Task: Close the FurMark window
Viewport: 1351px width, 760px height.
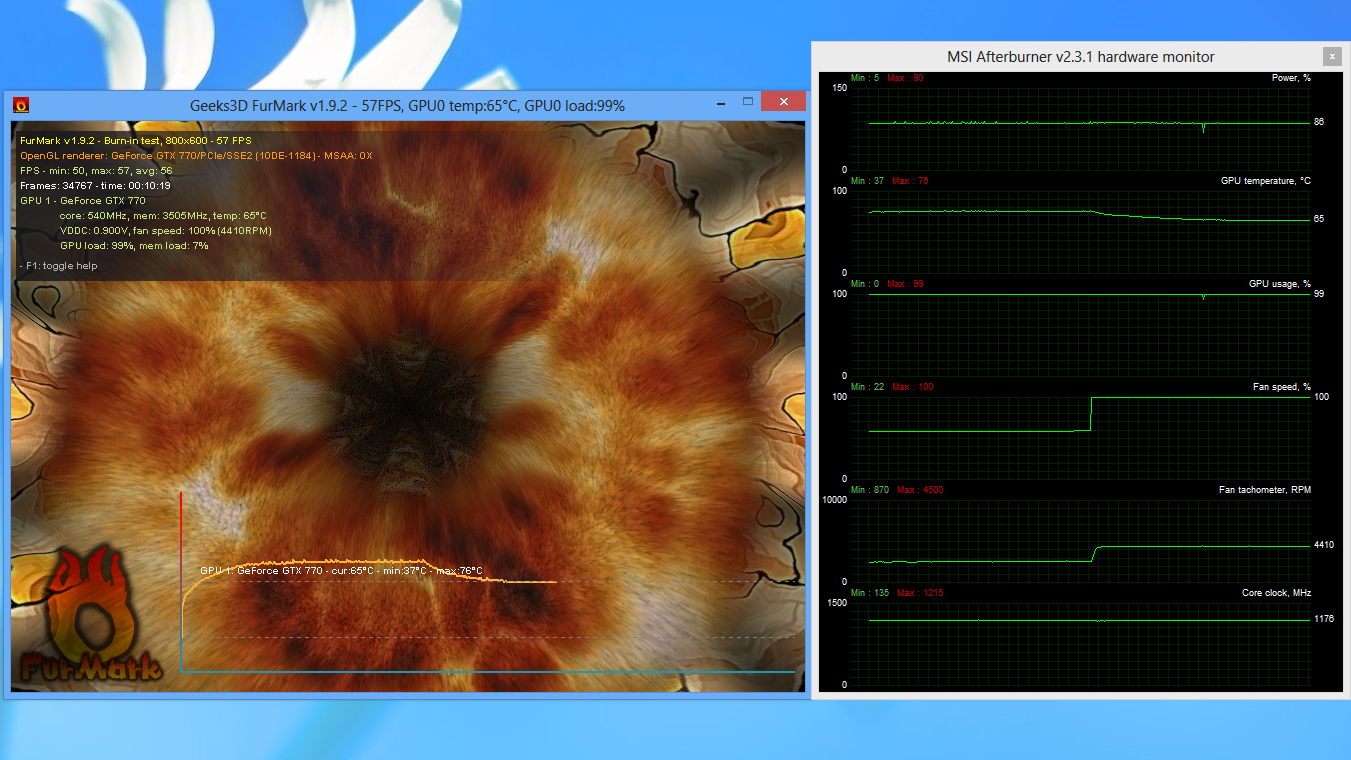Action: pyautogui.click(x=783, y=102)
